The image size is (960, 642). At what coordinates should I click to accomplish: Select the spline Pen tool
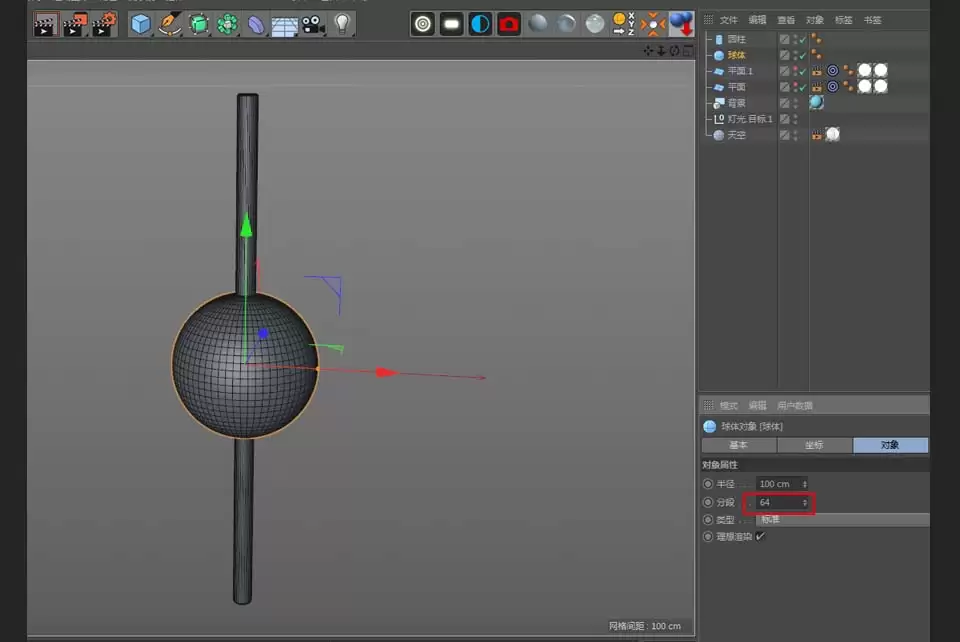click(x=169, y=22)
